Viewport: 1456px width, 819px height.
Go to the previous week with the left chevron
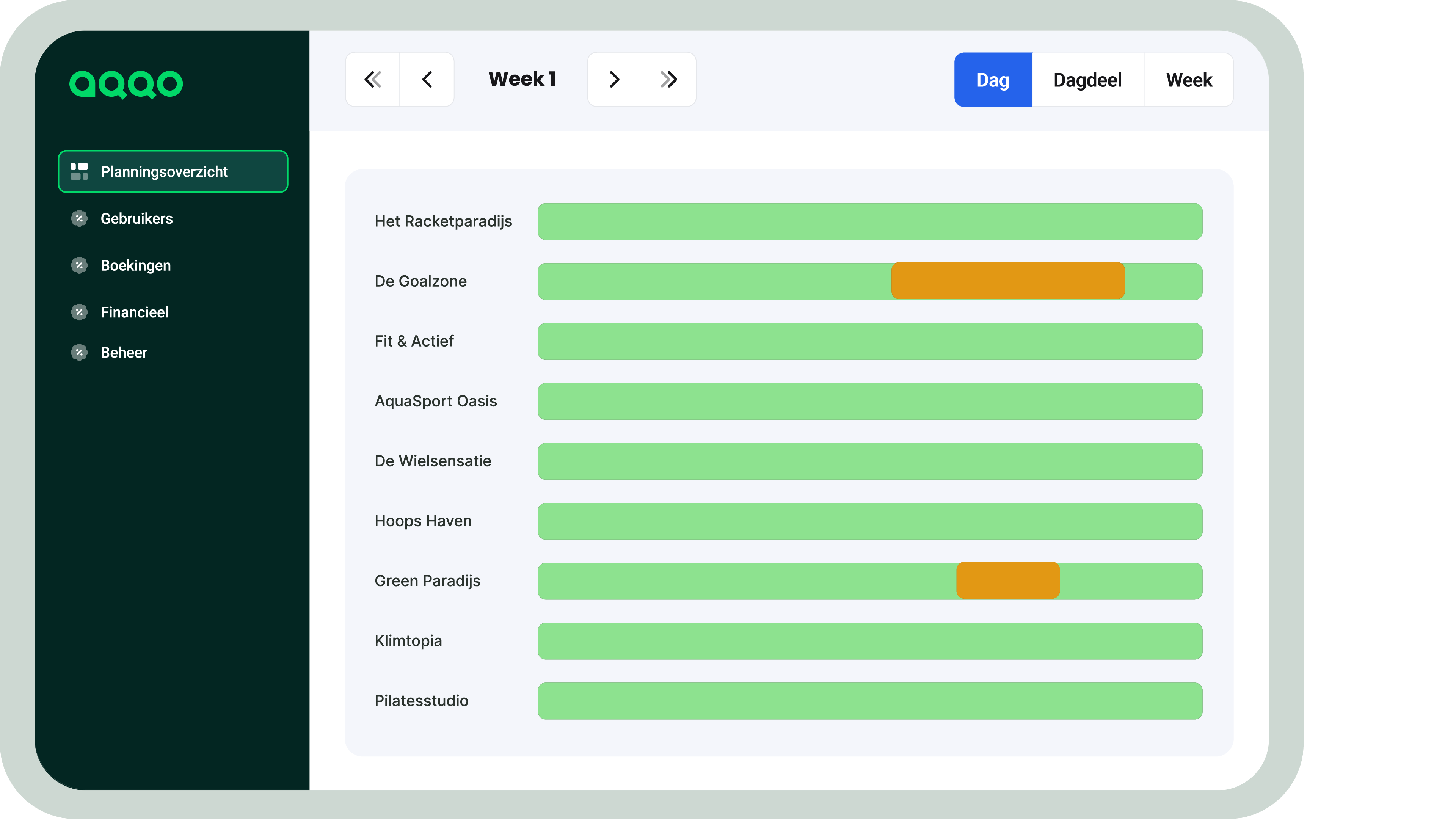427,80
